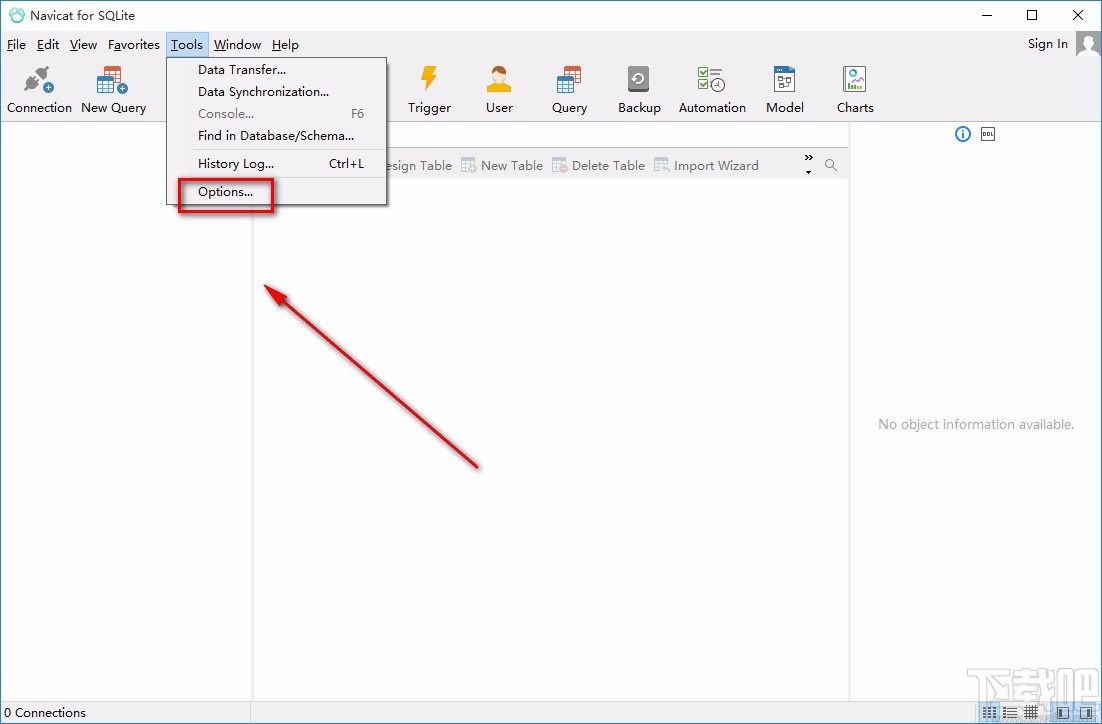1102x724 pixels.
Task: Toggle the right information pane
Action: pos(1084,713)
